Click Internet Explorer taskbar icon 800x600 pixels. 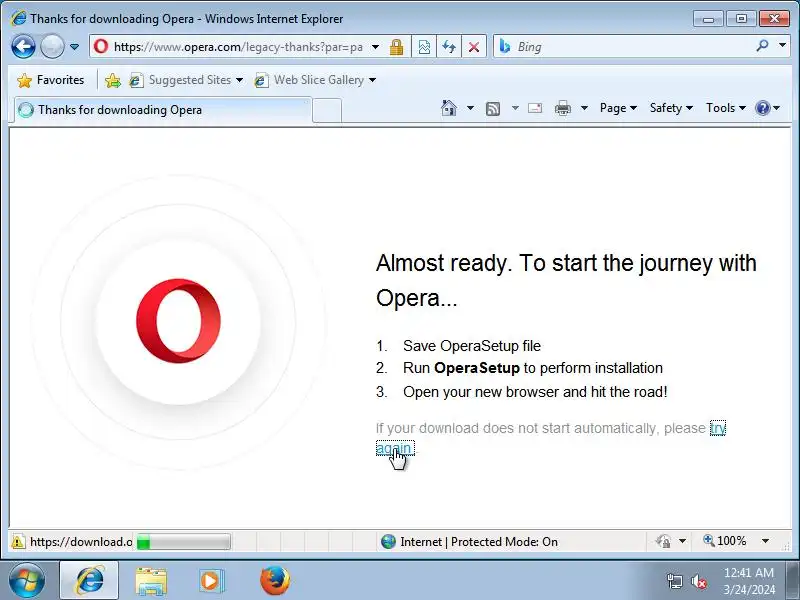[x=89, y=581]
